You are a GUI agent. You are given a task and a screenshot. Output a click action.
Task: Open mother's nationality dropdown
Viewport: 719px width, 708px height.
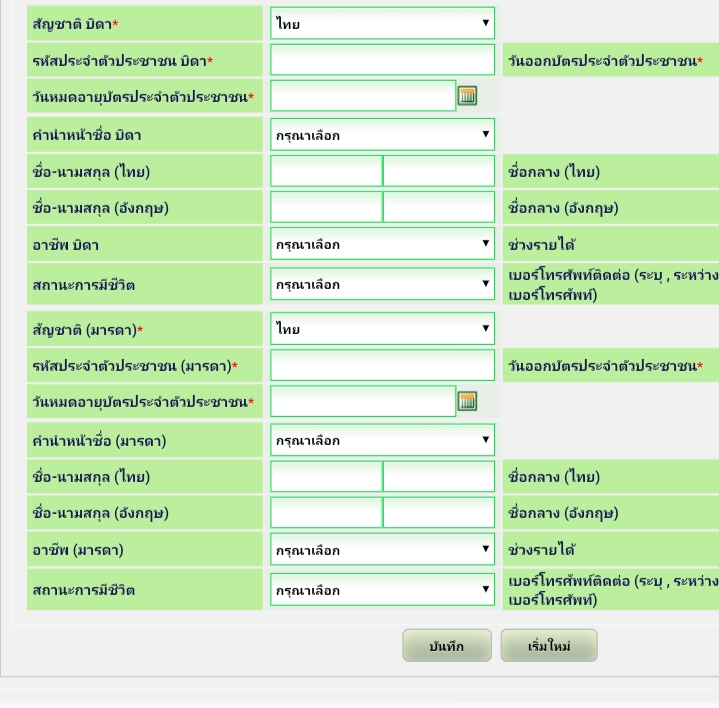tap(382, 329)
